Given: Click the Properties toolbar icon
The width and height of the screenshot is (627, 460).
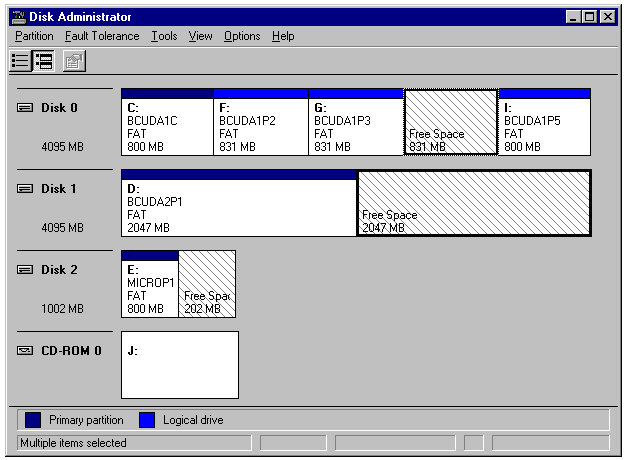Looking at the screenshot, I should click(73, 60).
